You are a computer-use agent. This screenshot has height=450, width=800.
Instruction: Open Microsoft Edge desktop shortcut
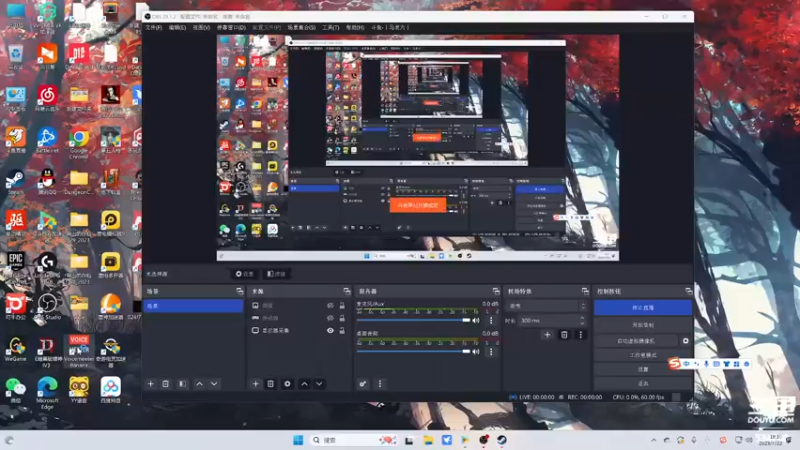(x=47, y=393)
